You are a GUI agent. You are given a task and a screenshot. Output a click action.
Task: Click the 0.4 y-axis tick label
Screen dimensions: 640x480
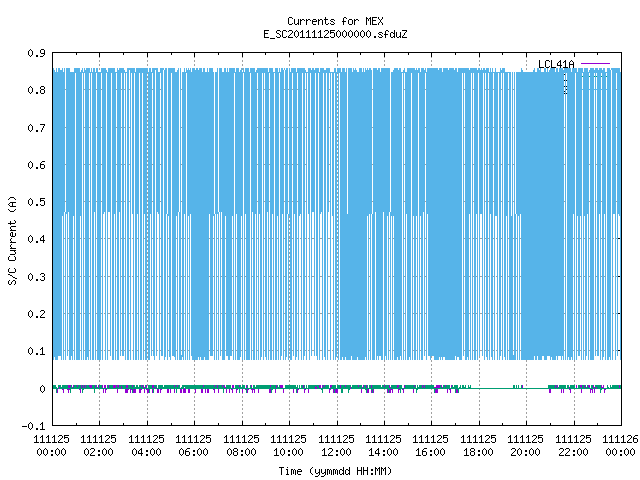[x=37, y=239]
